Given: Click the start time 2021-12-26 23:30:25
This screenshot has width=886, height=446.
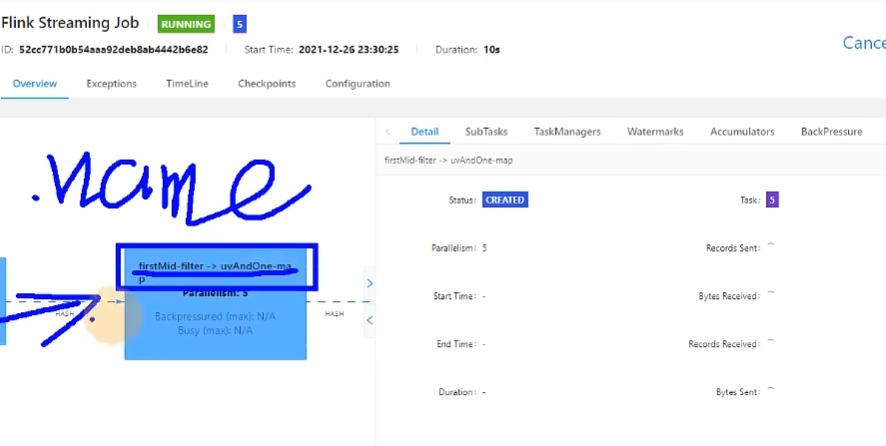Looking at the screenshot, I should pos(349,50).
